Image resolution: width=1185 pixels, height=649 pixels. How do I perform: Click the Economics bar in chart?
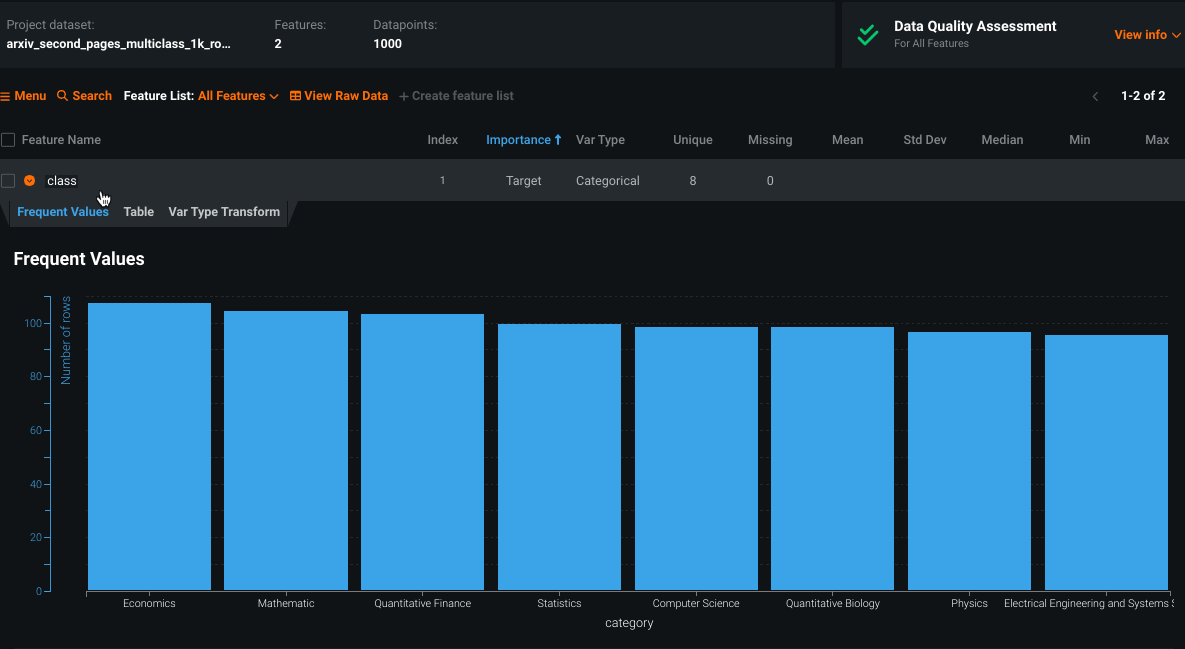pos(149,446)
